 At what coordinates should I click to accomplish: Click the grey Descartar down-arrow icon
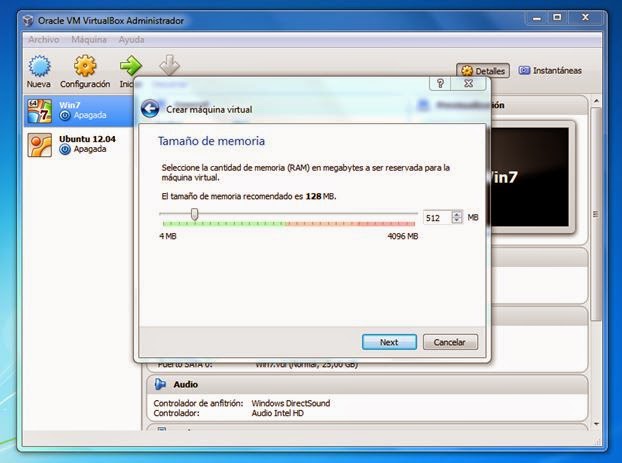coord(169,65)
